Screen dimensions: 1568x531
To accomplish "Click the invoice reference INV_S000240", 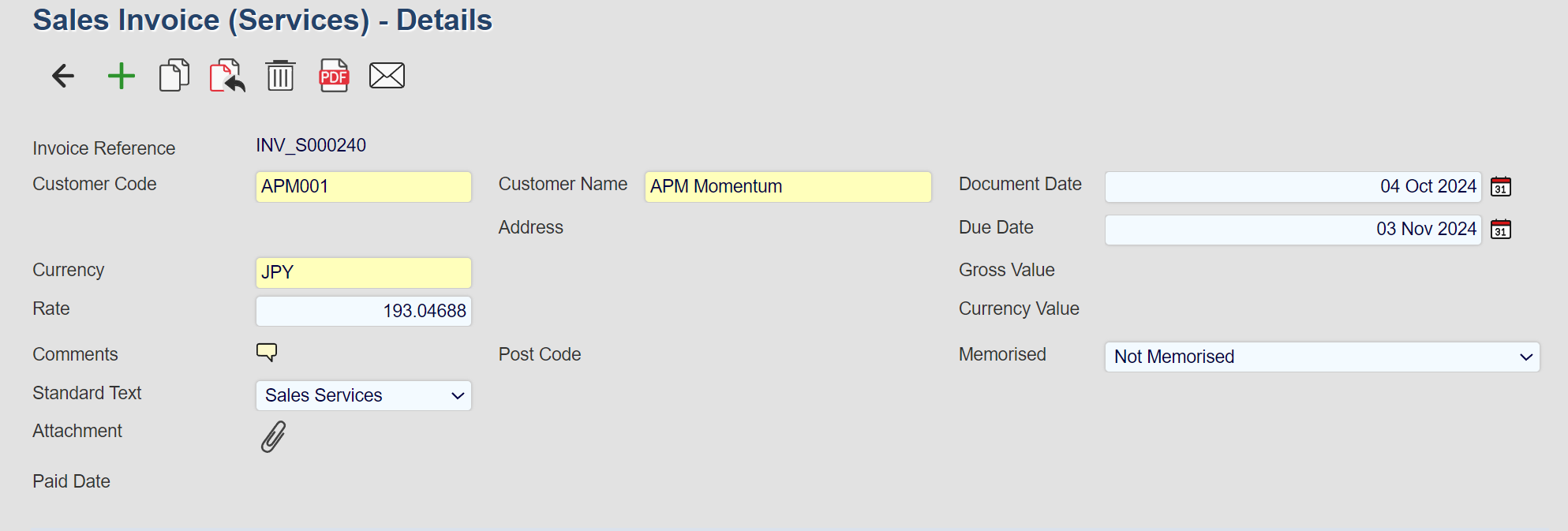I will [311, 145].
